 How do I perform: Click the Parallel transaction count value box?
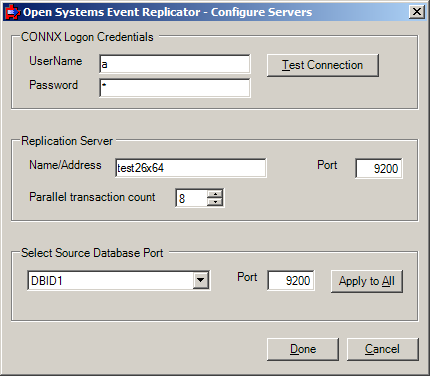point(191,198)
